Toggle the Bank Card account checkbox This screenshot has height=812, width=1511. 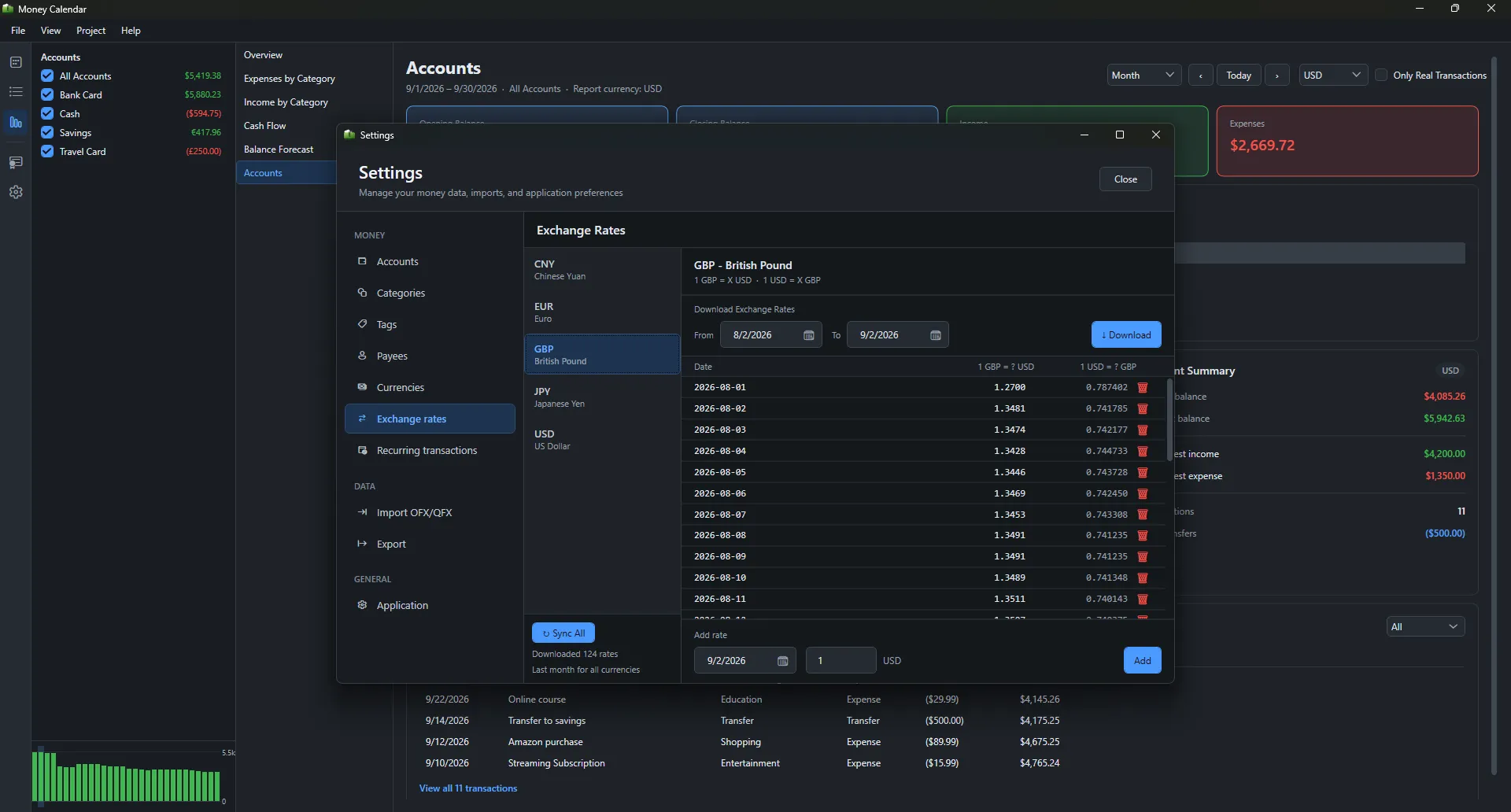(x=47, y=94)
